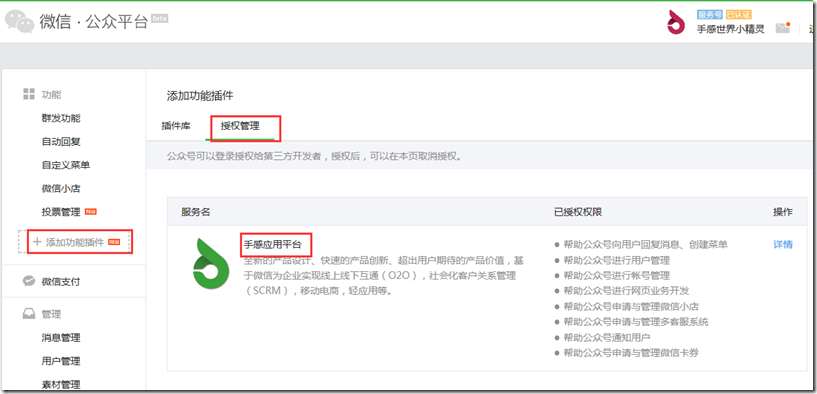Click permission 帮助公众号进行网页业务开发
817x394 pixels.
[x=626, y=291]
